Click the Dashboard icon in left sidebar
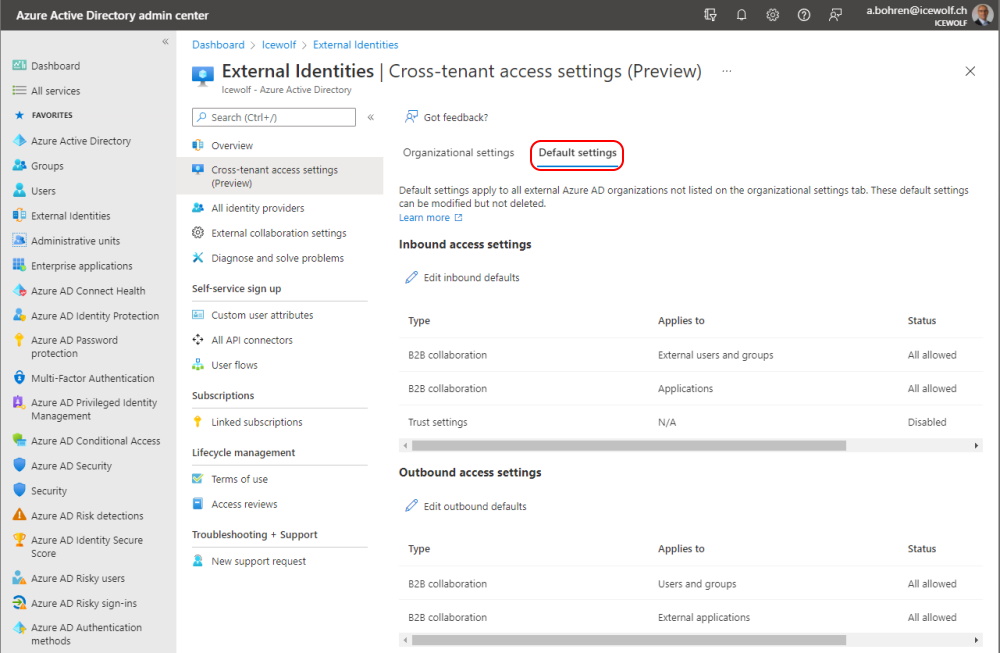Screen dimensions: 1000x653 pyautogui.click(x=20, y=65)
